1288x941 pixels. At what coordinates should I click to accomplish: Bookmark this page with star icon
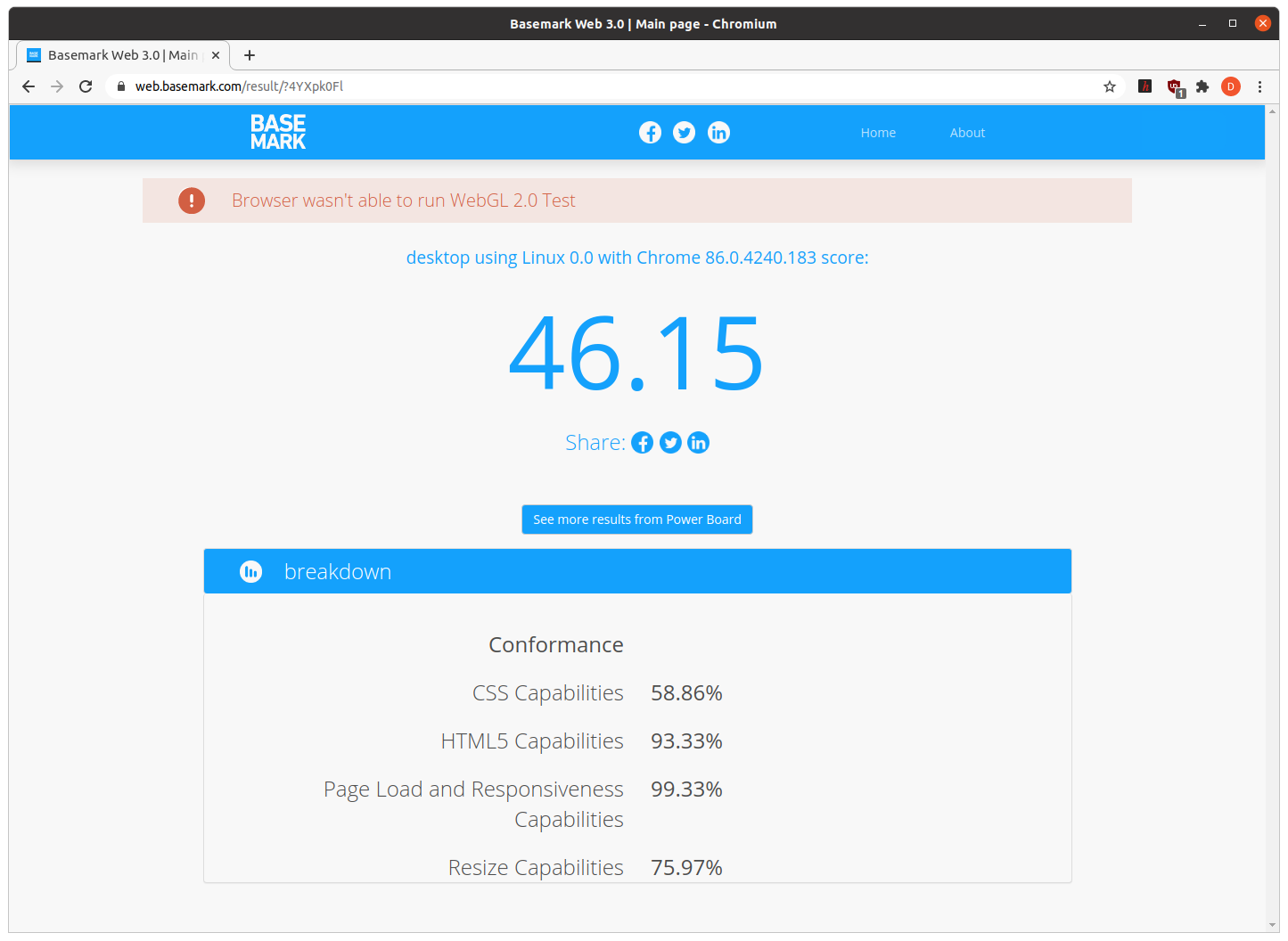click(1110, 86)
